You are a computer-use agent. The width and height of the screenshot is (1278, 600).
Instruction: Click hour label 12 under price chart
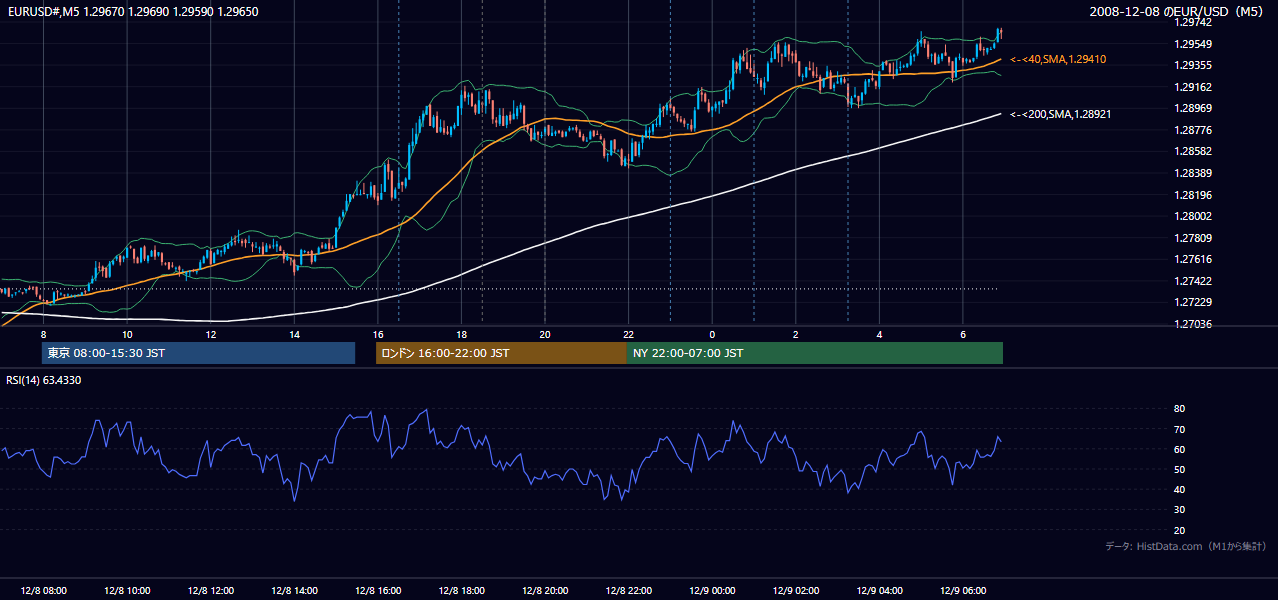point(211,334)
